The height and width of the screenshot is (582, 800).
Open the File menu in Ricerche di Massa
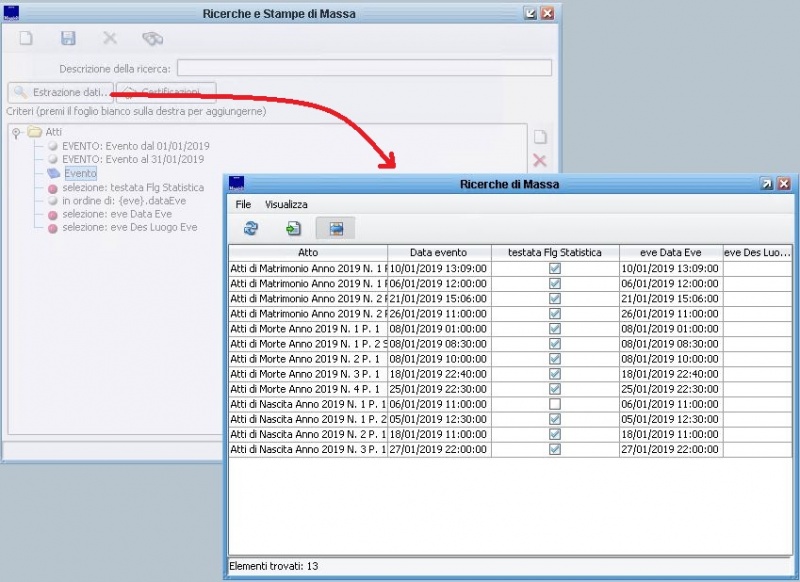(x=243, y=205)
